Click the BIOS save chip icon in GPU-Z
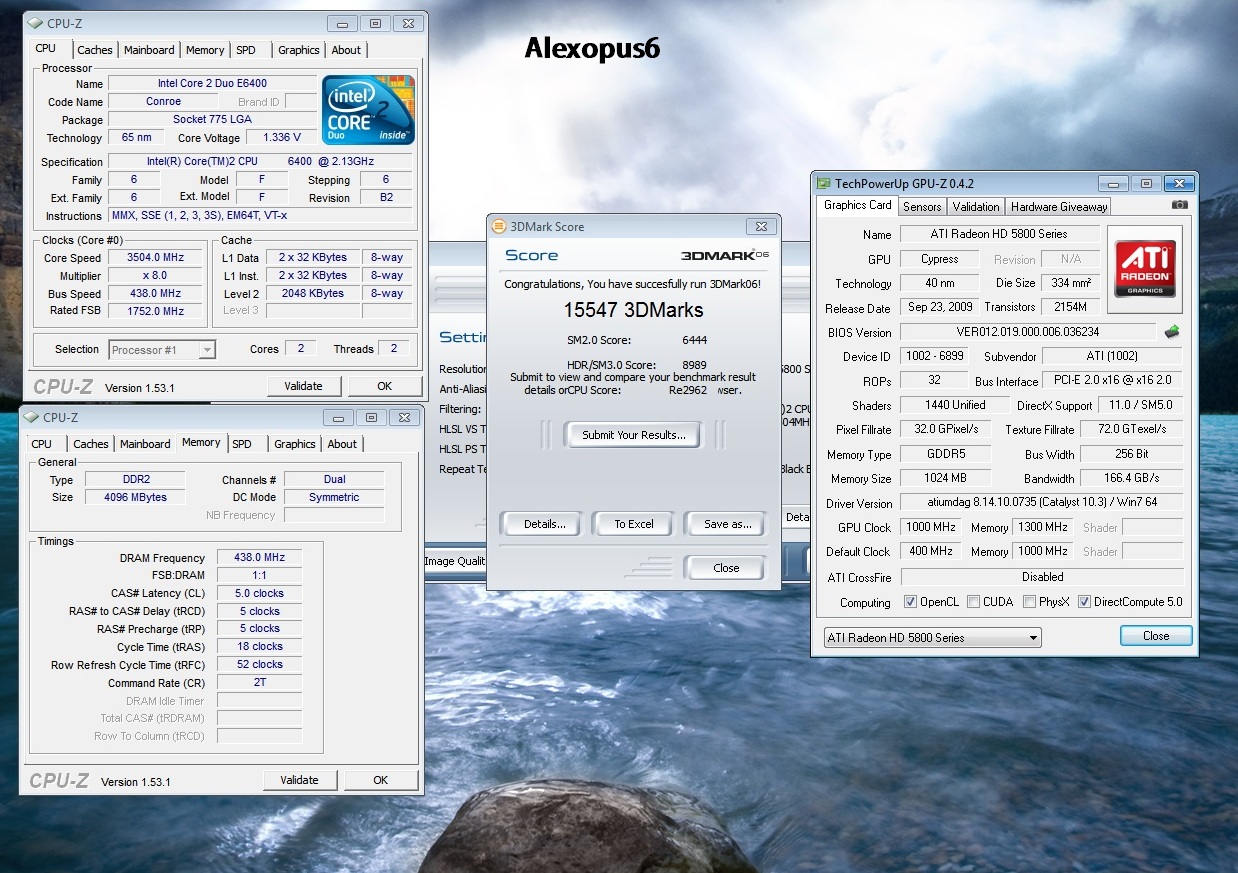Image resolution: width=1238 pixels, height=873 pixels. pyautogui.click(x=1172, y=331)
